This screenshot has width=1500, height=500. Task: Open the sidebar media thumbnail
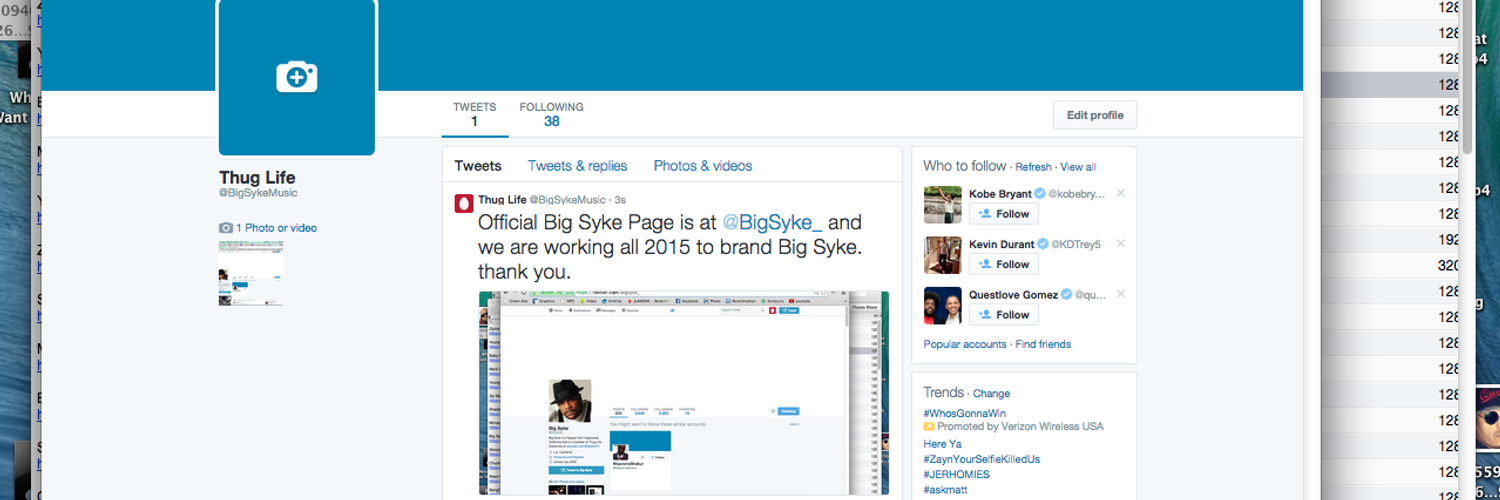point(251,273)
